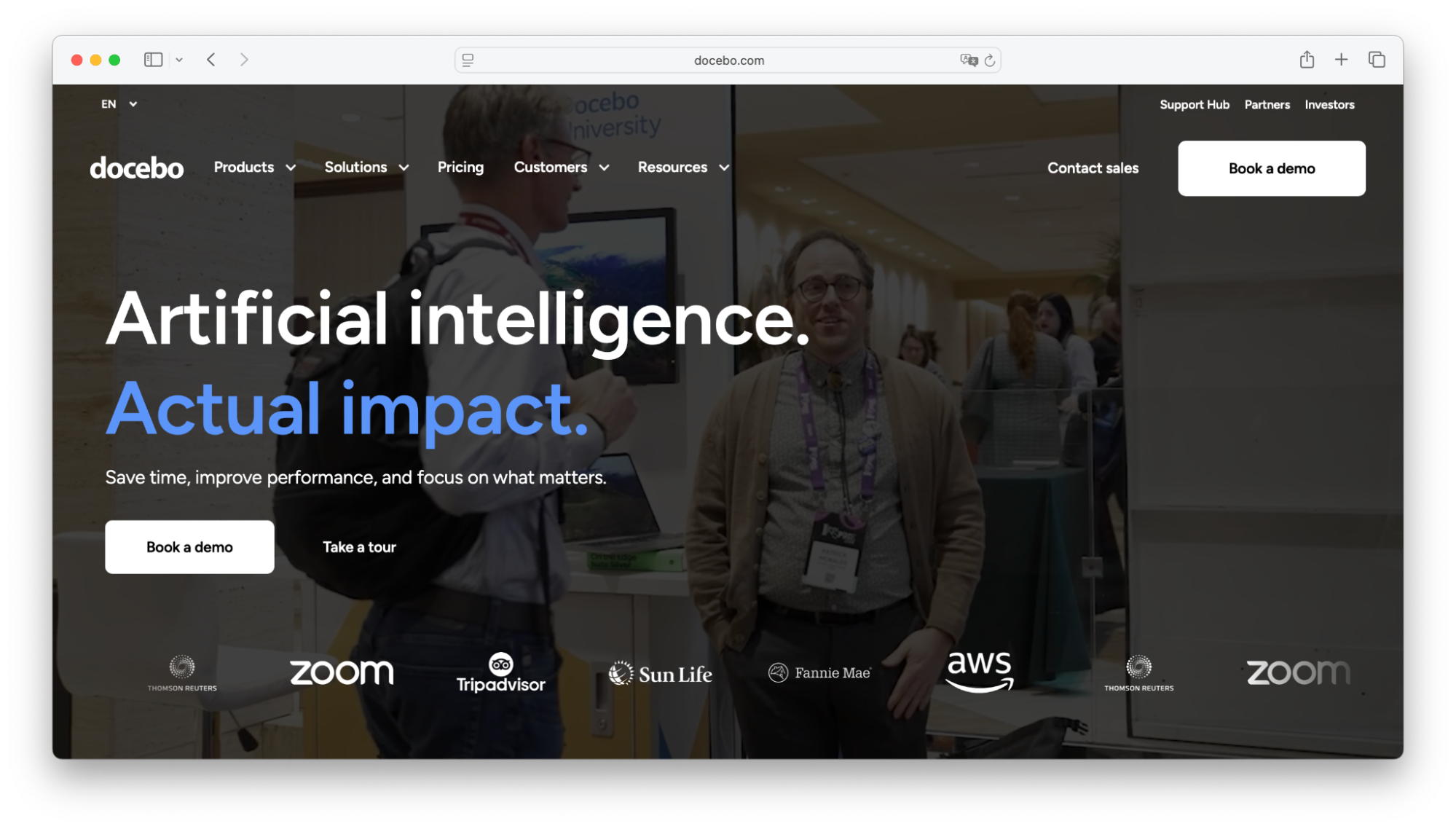This screenshot has width=1456, height=829.
Task: Expand the Products menu
Action: click(x=255, y=168)
